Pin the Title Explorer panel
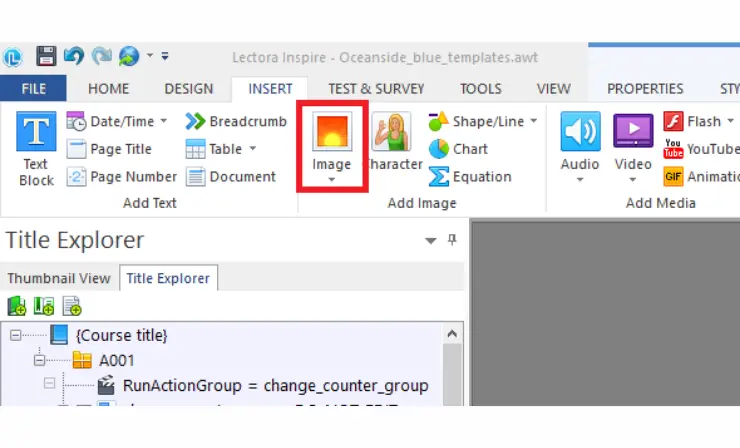The width and height of the screenshot is (740, 448). click(452, 240)
